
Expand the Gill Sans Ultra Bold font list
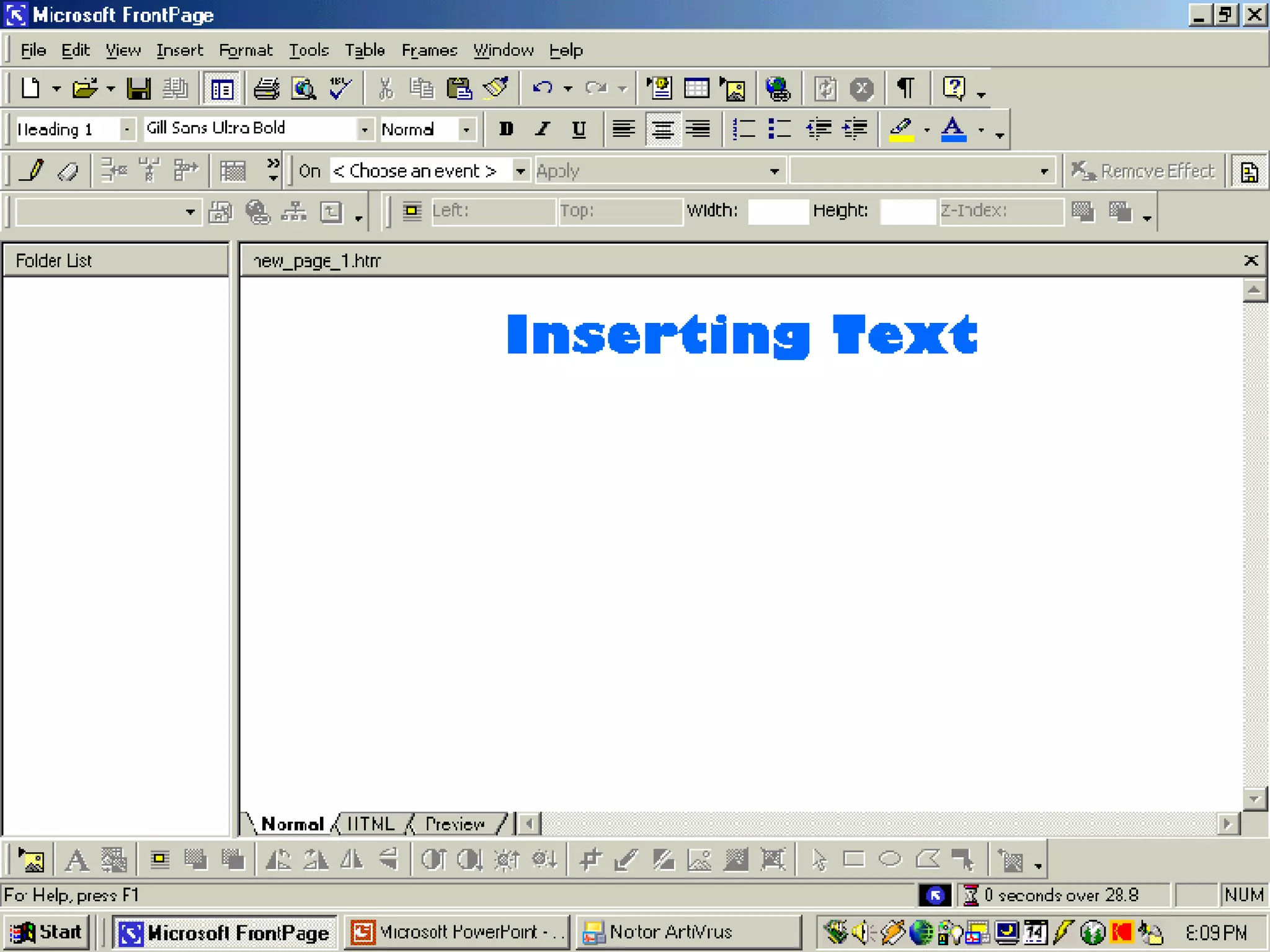pyautogui.click(x=365, y=129)
